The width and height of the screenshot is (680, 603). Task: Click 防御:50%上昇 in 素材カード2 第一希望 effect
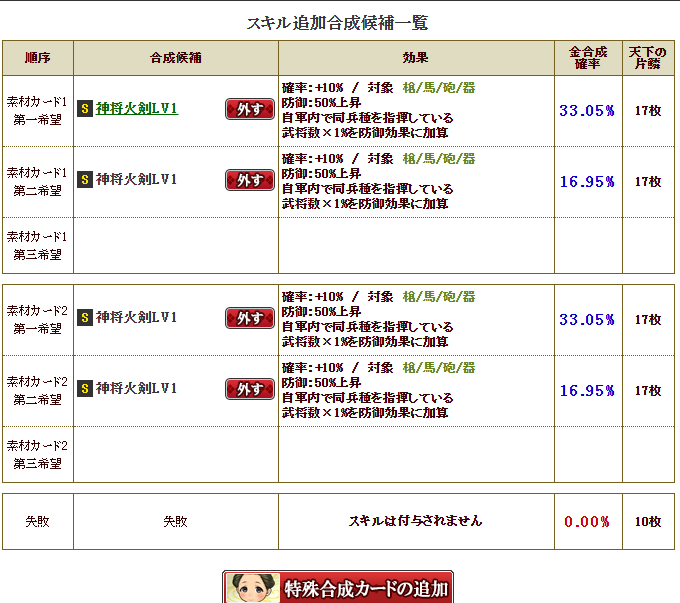pyautogui.click(x=321, y=312)
